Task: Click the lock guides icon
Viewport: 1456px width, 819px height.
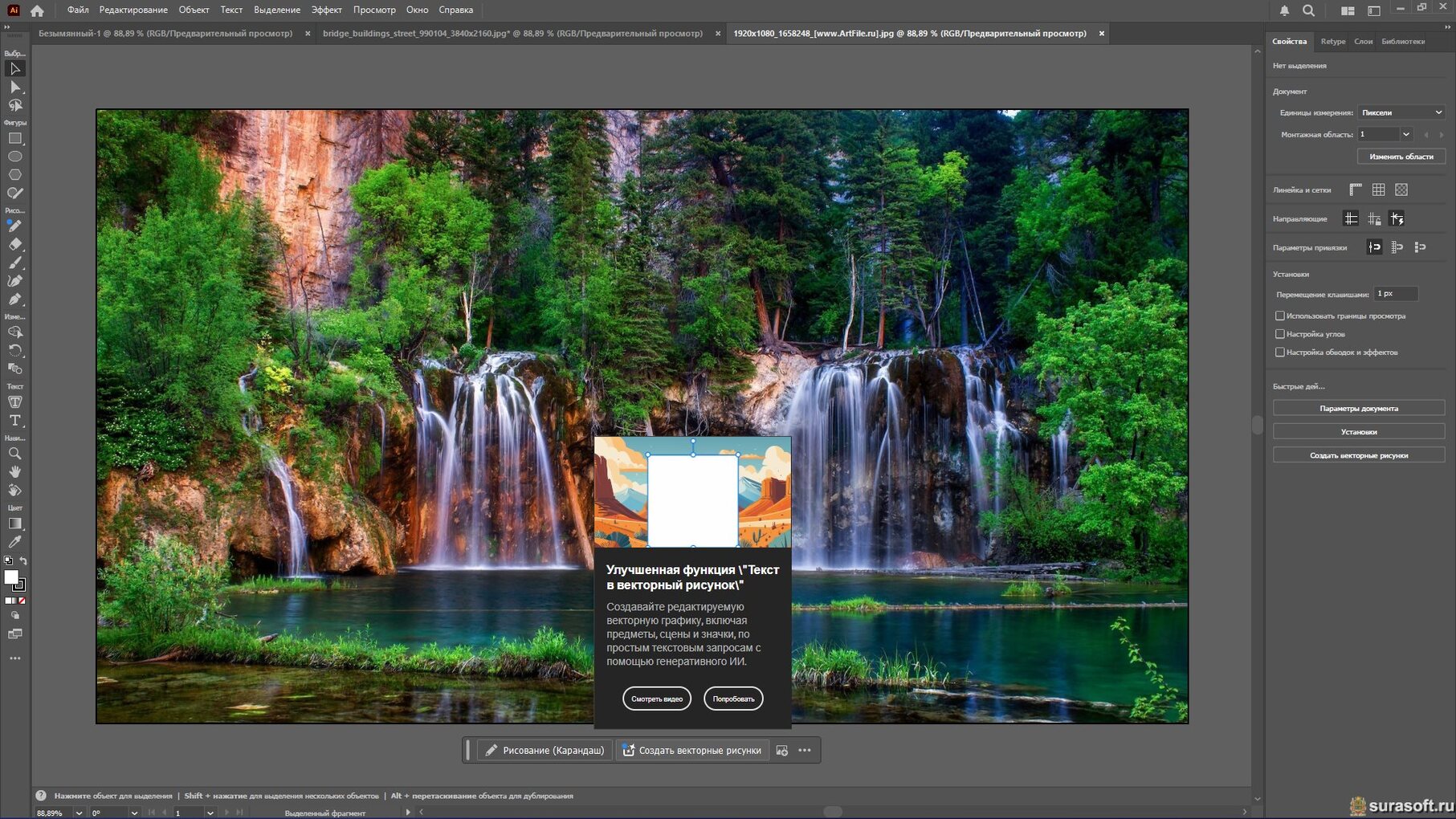Action: coord(1374,219)
